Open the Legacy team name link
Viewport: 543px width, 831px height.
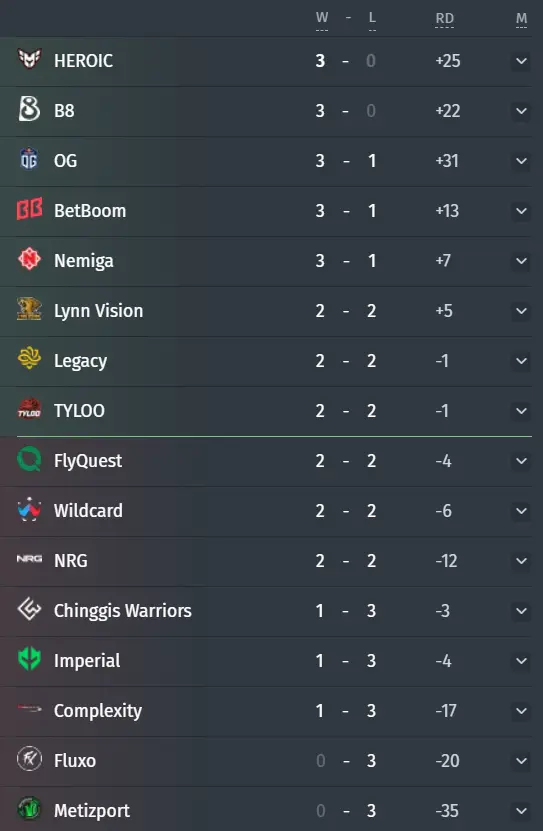81,361
